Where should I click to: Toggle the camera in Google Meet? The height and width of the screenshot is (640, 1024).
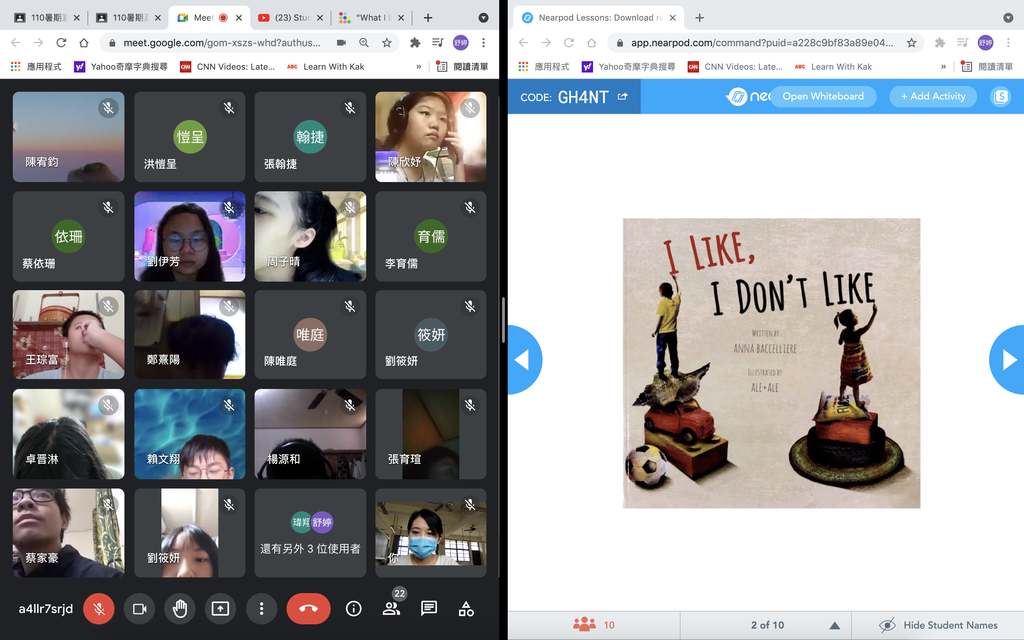139,609
